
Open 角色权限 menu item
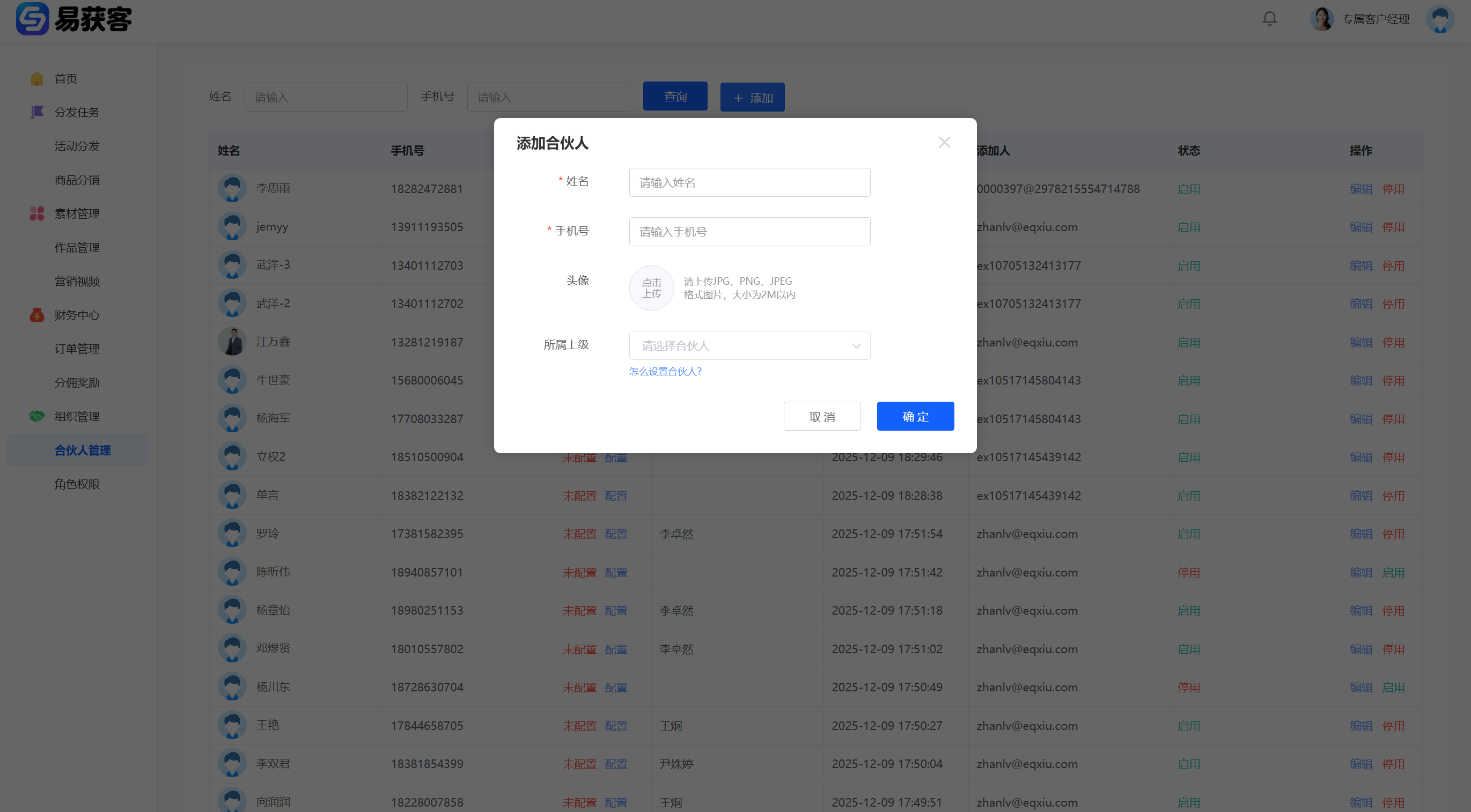point(77,484)
